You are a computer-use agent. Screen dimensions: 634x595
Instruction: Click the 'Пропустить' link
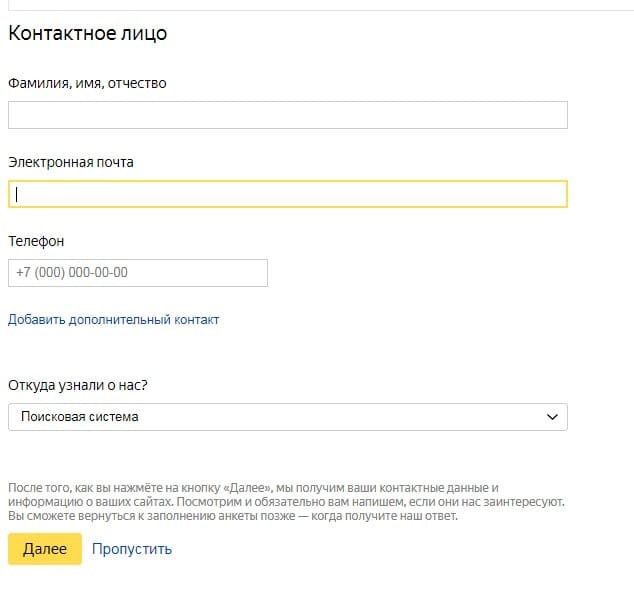[132, 549]
